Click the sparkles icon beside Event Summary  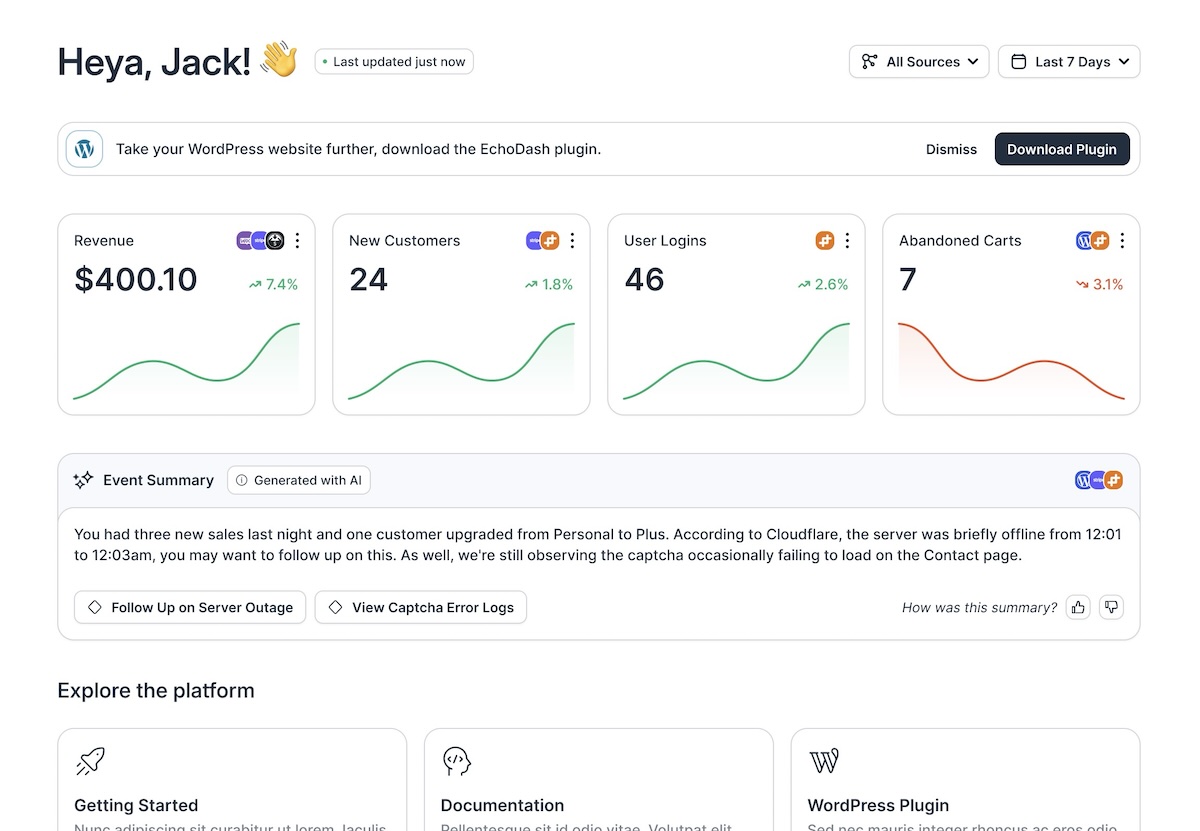[82, 480]
